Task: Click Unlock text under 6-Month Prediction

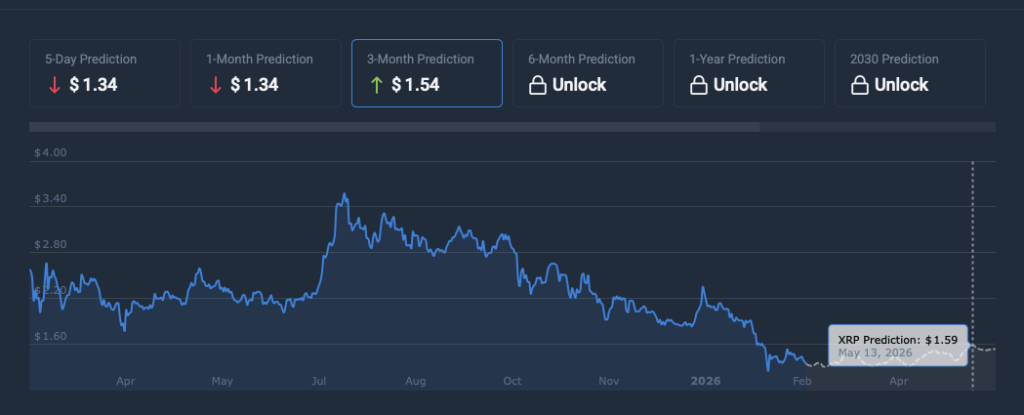Action: 579,85
